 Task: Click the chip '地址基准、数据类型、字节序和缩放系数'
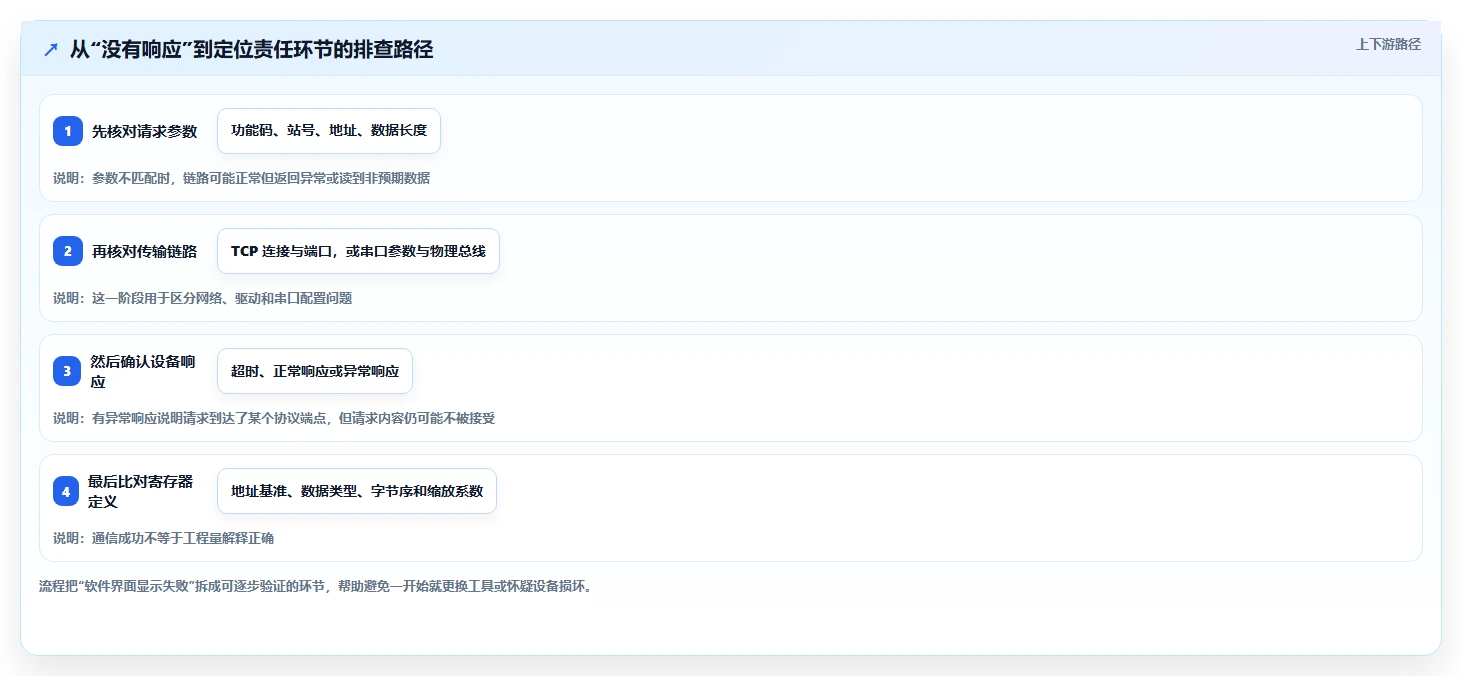pos(357,491)
